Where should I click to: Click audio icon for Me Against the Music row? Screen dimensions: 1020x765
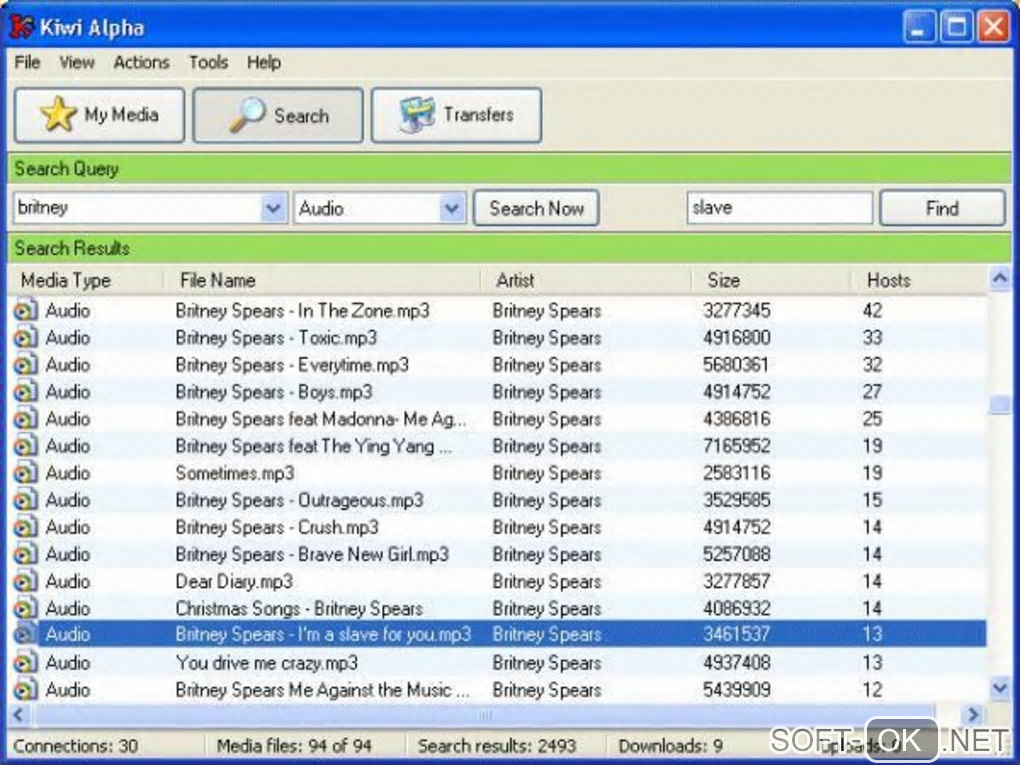click(x=25, y=690)
